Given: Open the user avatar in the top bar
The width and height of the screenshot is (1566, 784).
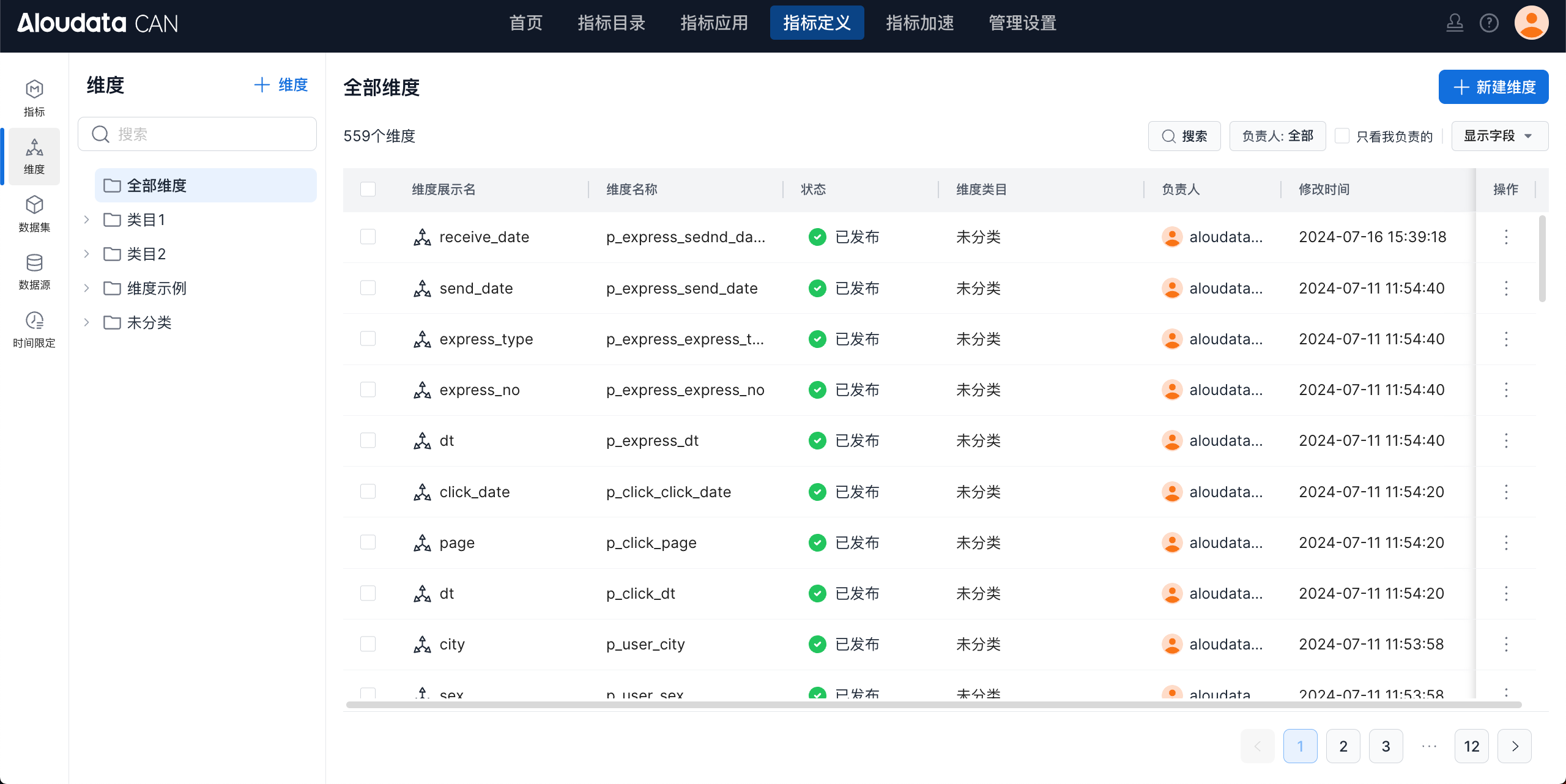Looking at the screenshot, I should pos(1531,23).
